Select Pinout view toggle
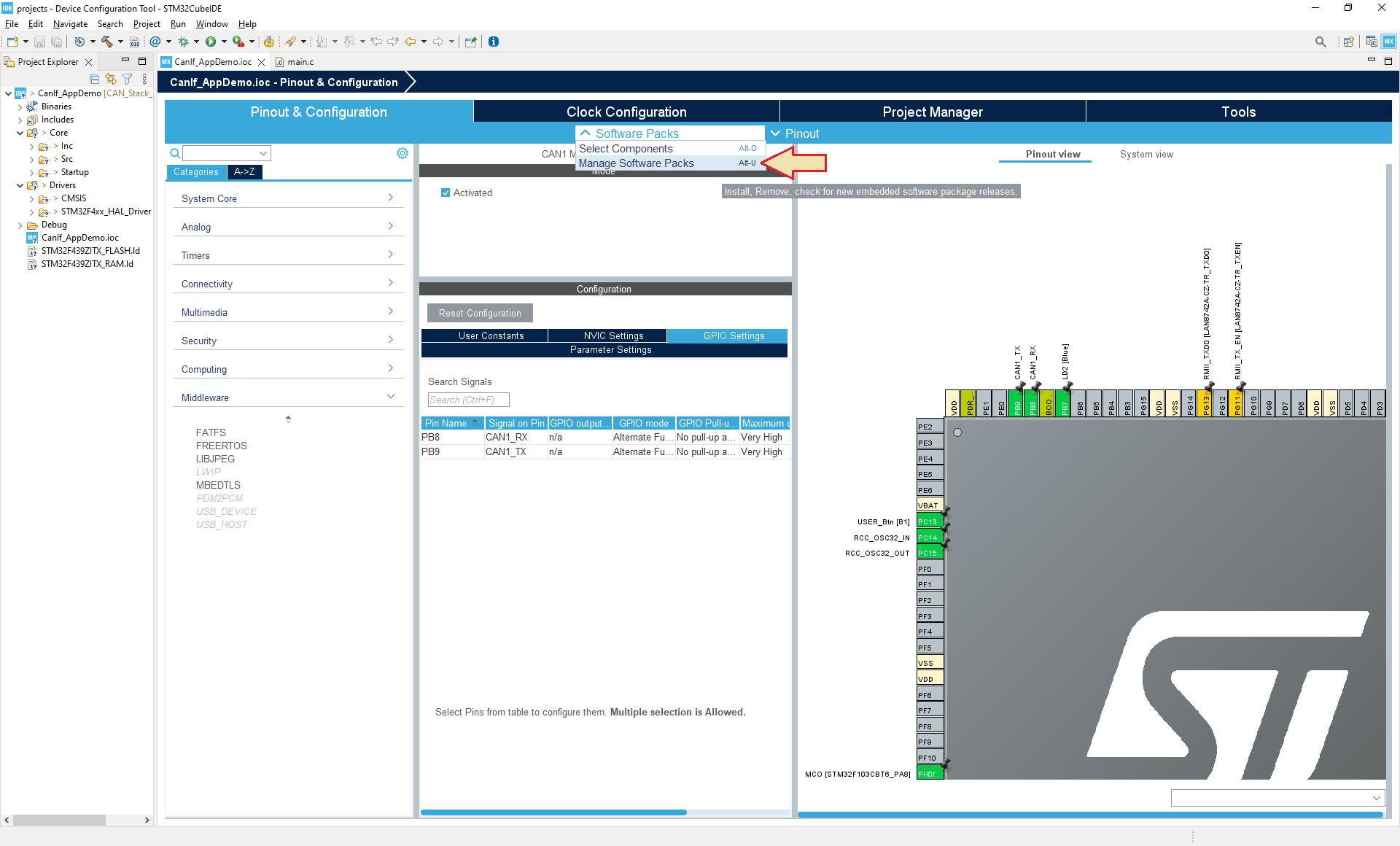 point(1053,154)
